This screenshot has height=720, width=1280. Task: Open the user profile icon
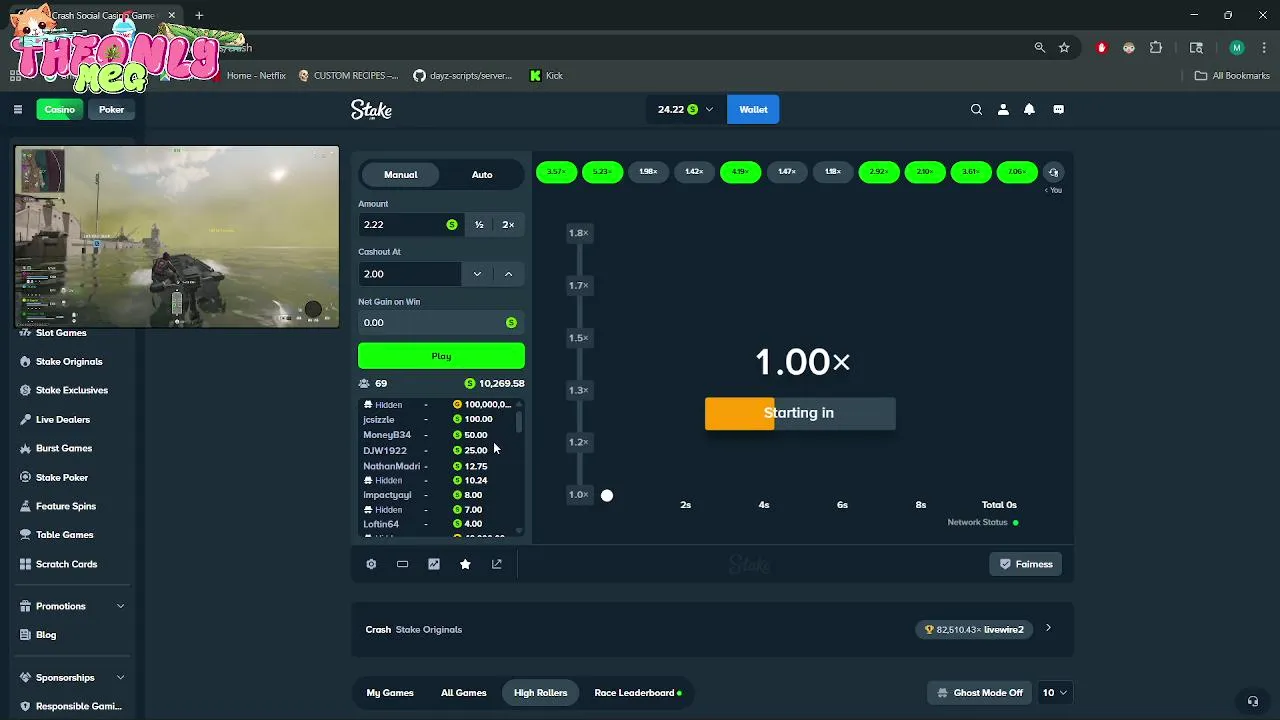point(1003,110)
